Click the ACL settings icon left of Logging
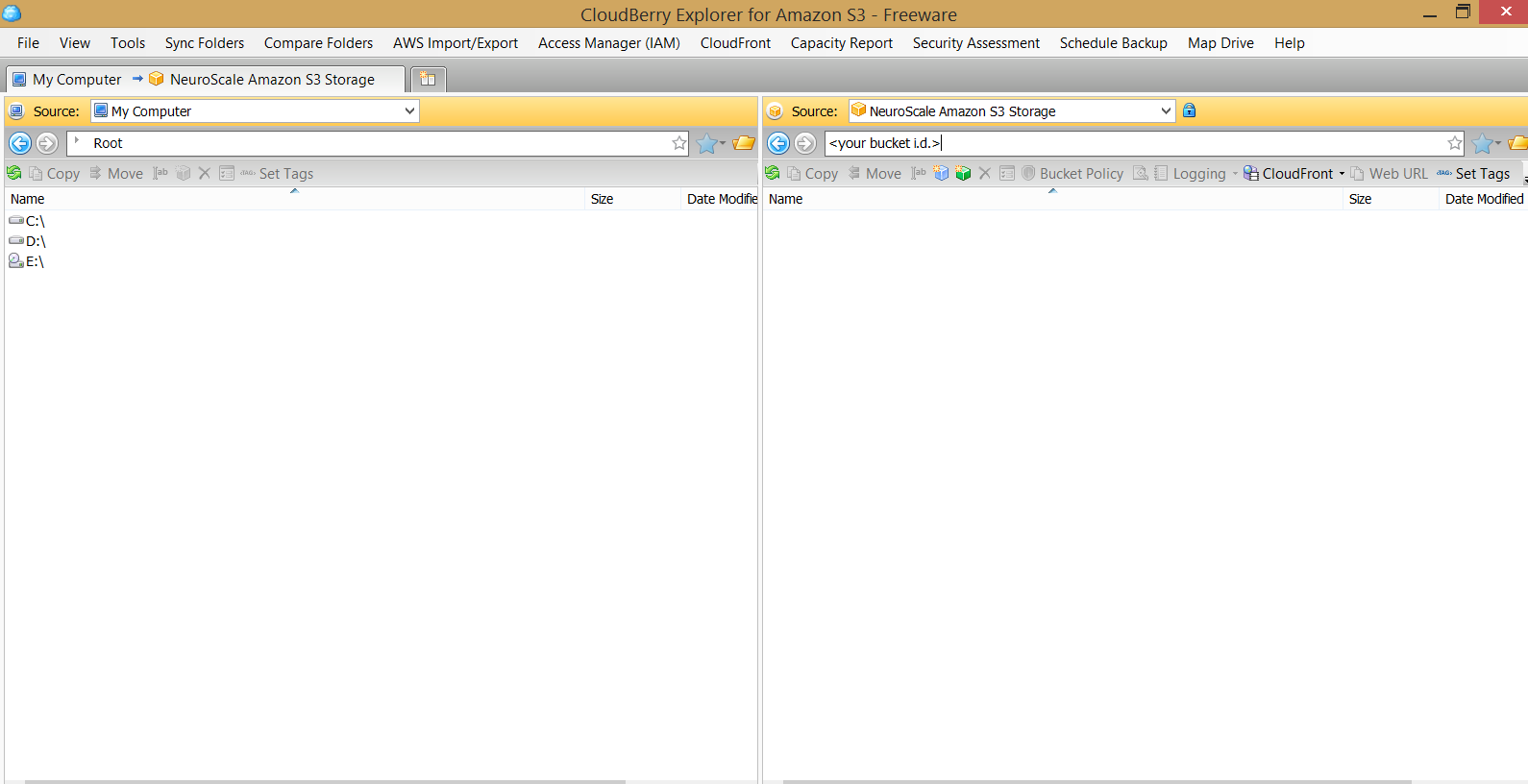This screenshot has height=784, width=1528. coord(1141,173)
